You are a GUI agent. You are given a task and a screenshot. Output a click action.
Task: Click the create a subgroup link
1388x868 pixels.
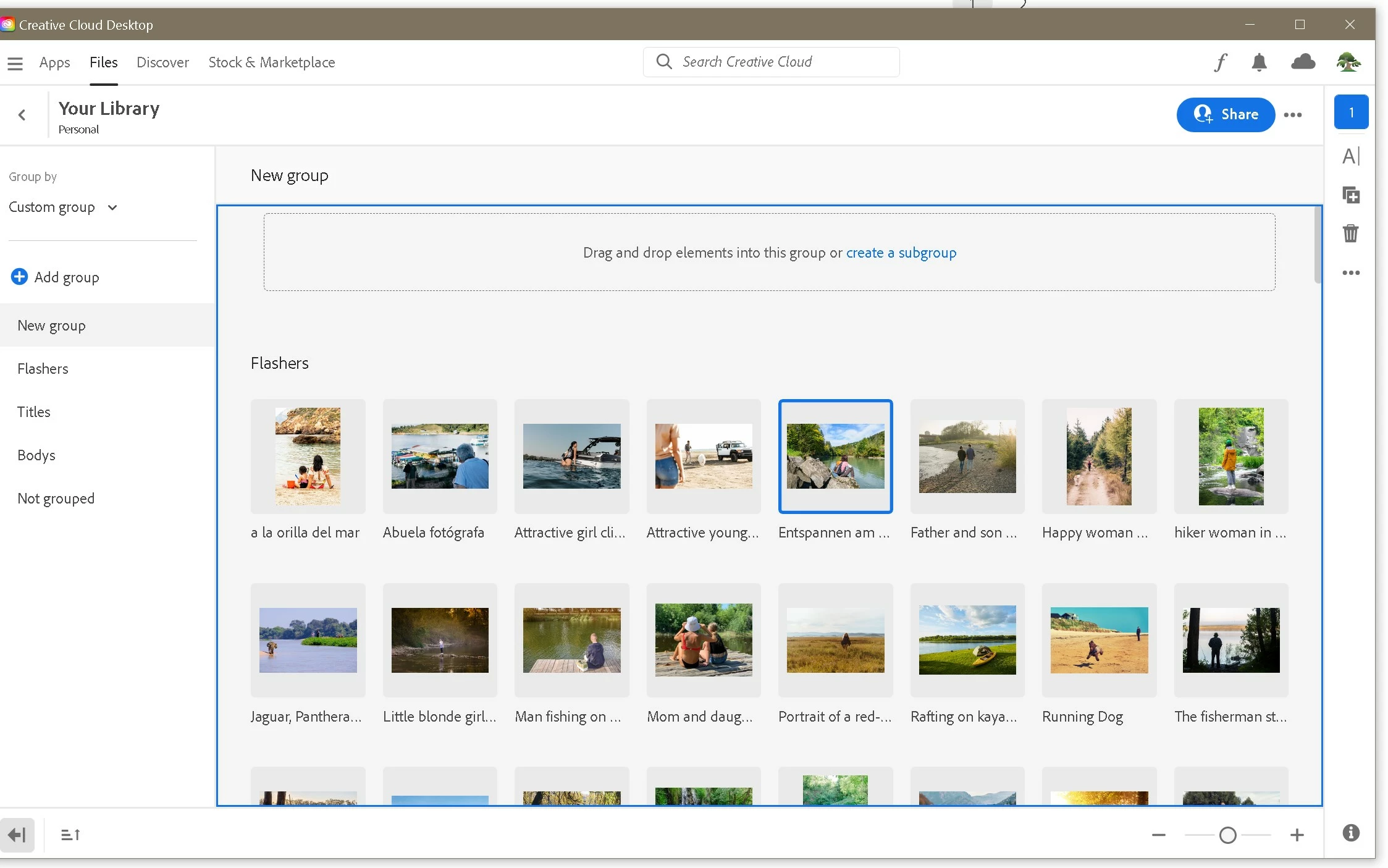pyautogui.click(x=901, y=253)
